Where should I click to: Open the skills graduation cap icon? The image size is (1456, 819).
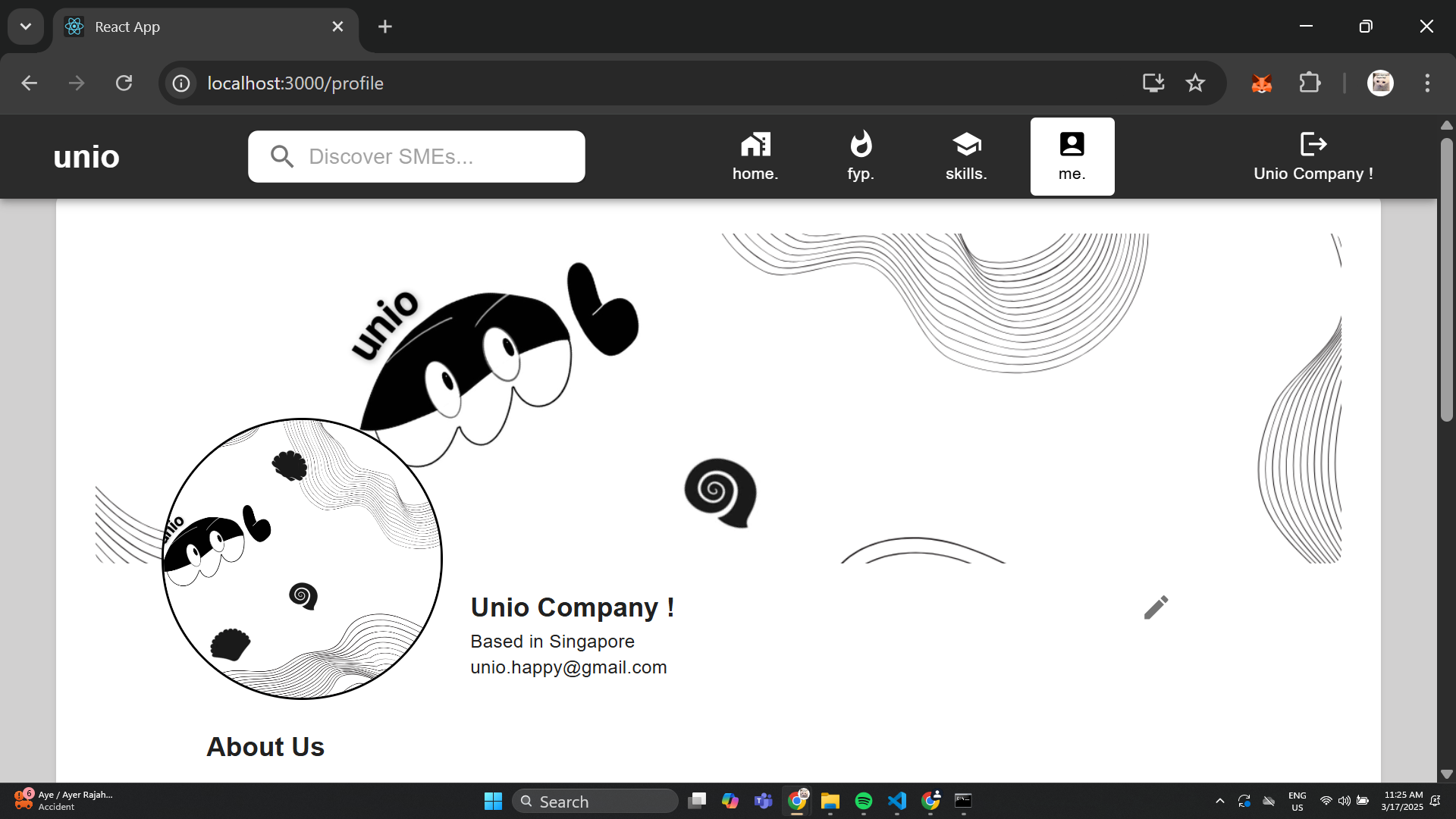966,144
